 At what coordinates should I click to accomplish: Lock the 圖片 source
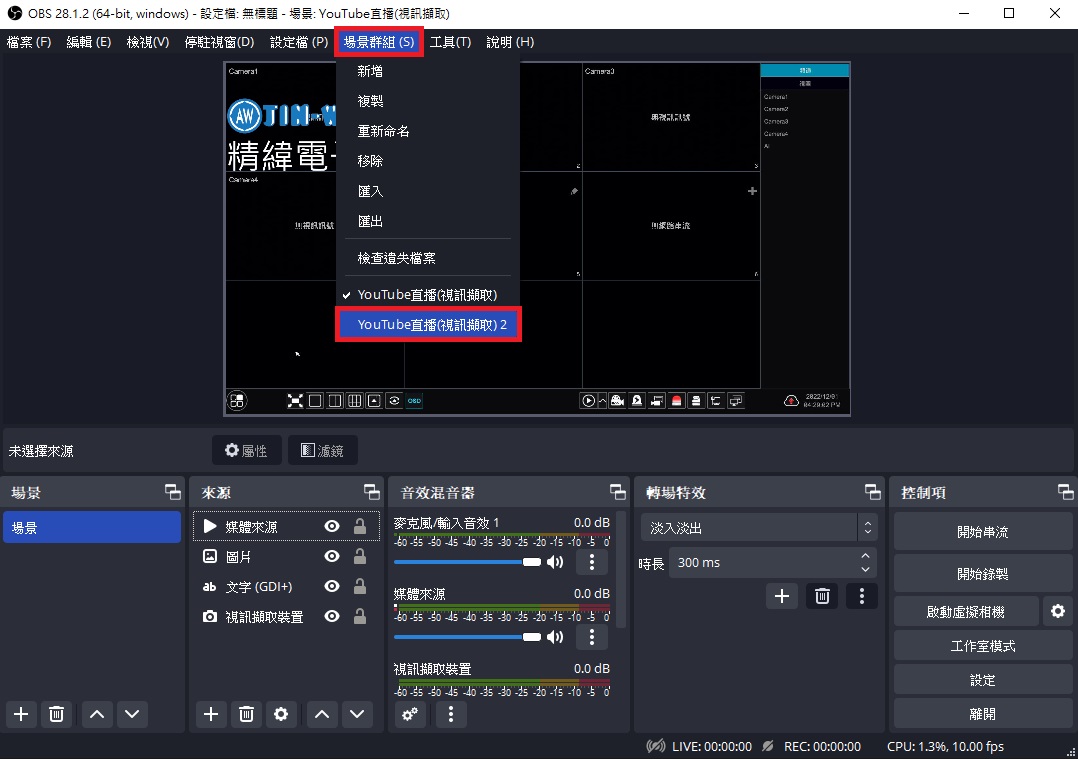click(x=360, y=556)
